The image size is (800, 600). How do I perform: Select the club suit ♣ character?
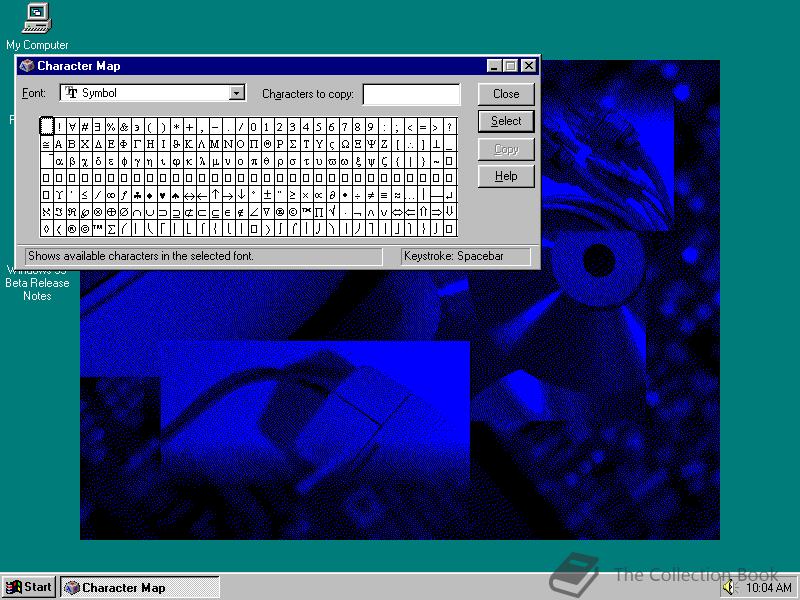137,194
